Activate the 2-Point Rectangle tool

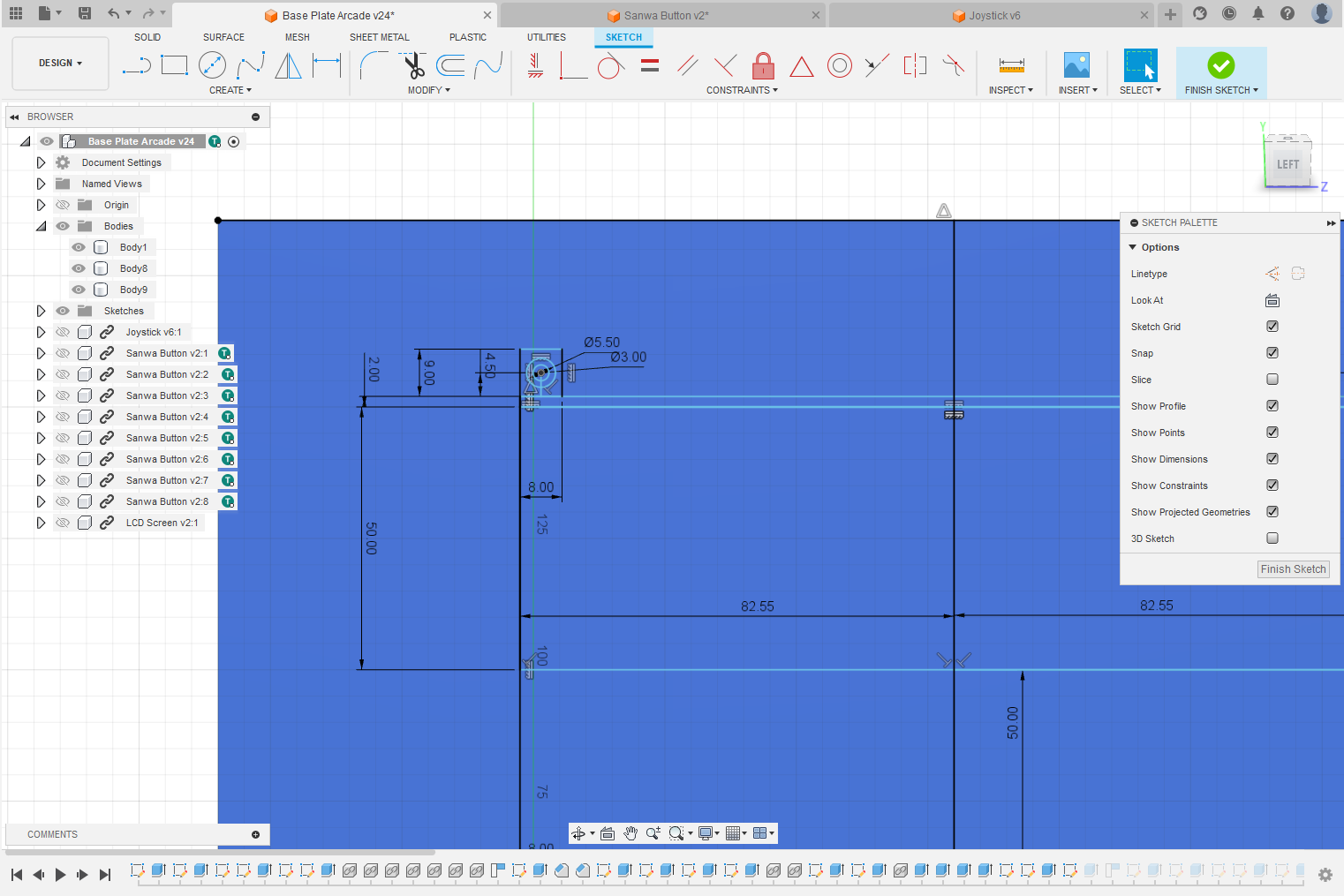pos(174,64)
